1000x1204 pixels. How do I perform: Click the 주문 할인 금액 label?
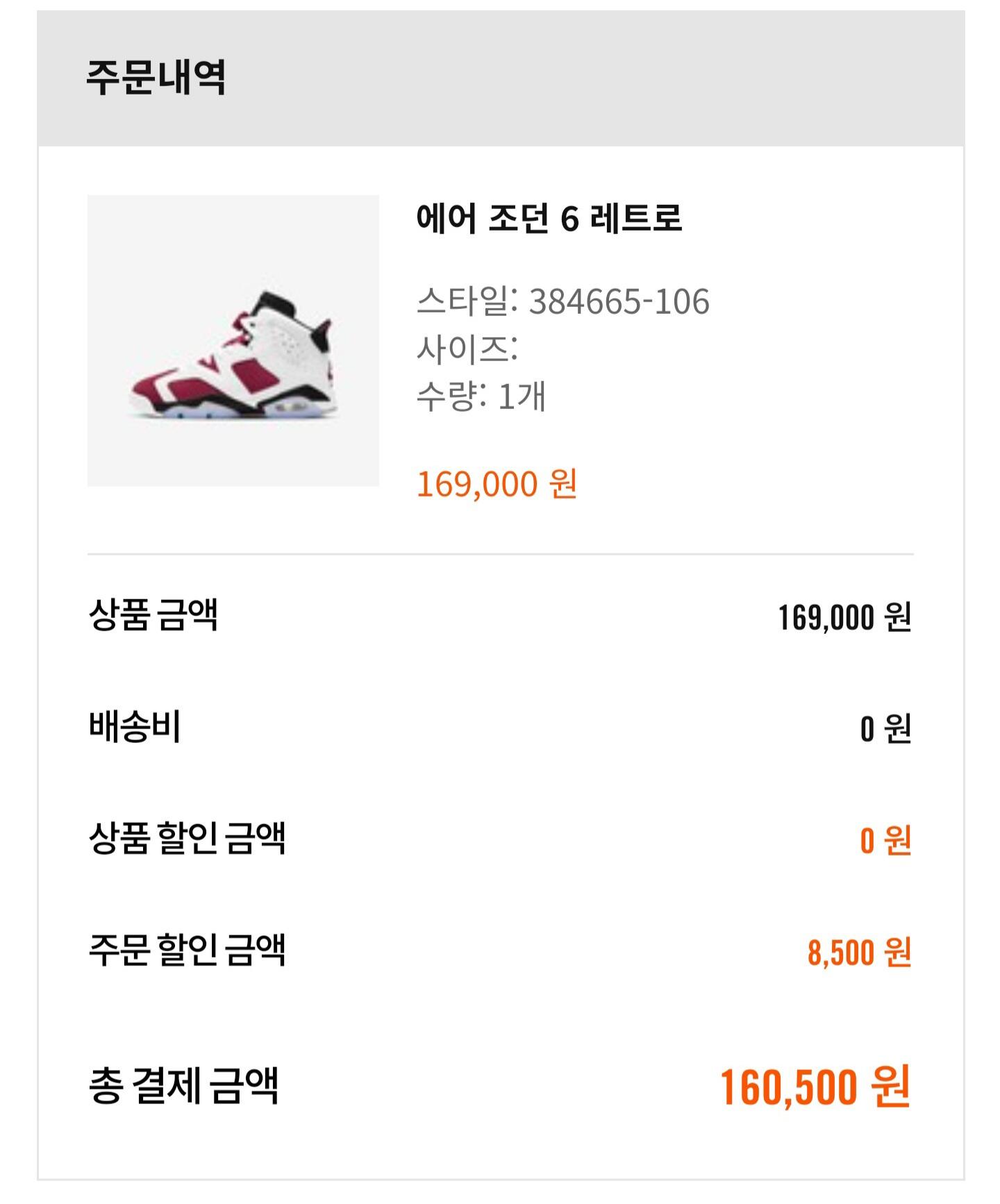tap(187, 950)
